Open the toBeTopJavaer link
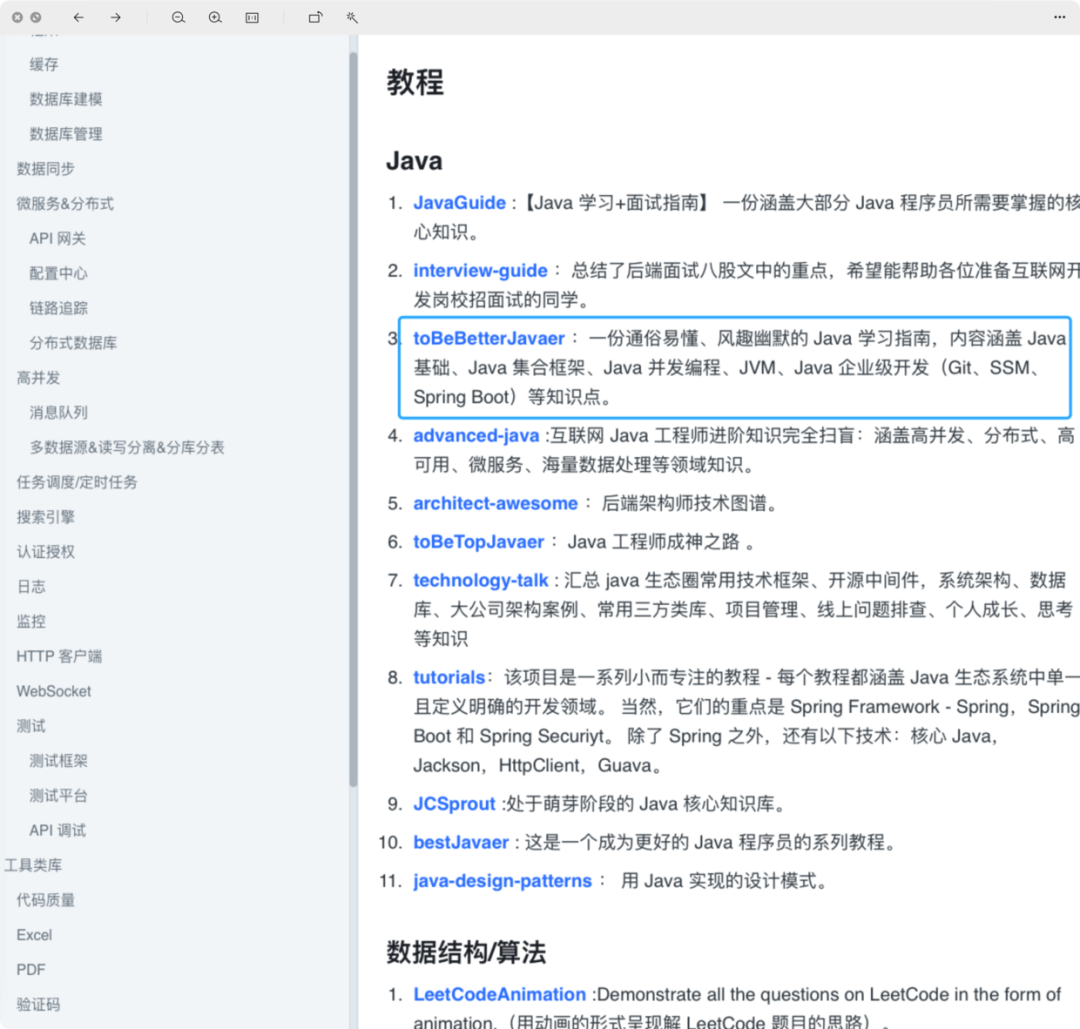The width and height of the screenshot is (1080, 1029). [x=479, y=541]
